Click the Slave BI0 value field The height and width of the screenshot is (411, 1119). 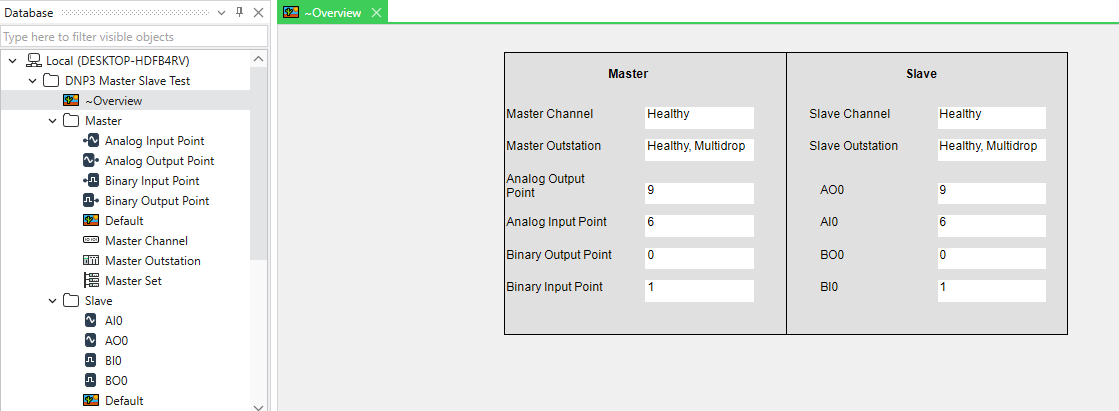(x=992, y=290)
